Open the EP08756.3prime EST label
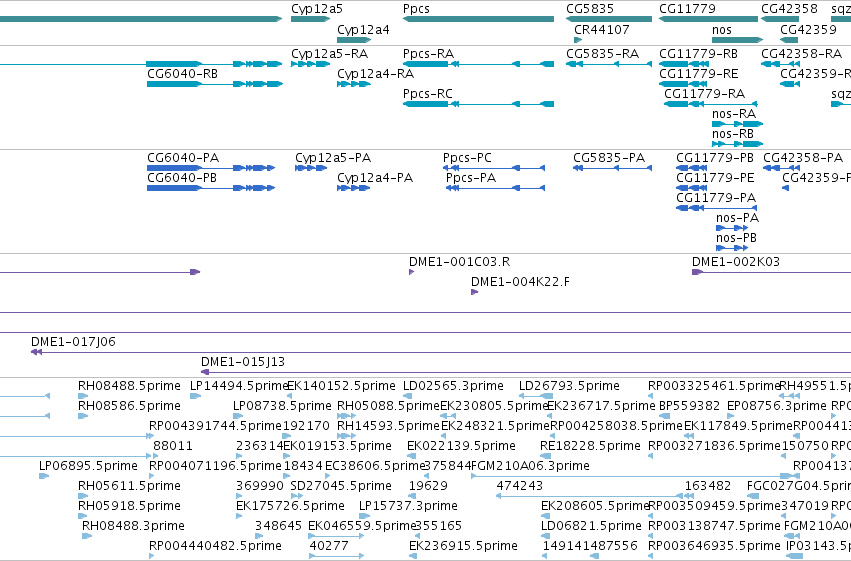The height and width of the screenshot is (561, 851). click(x=777, y=406)
